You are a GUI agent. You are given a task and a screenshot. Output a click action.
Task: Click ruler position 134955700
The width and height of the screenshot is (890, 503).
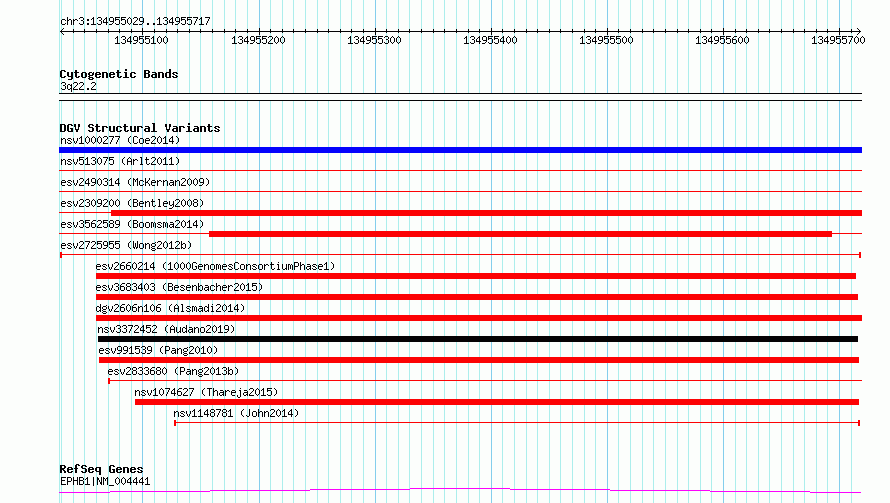tap(838, 40)
